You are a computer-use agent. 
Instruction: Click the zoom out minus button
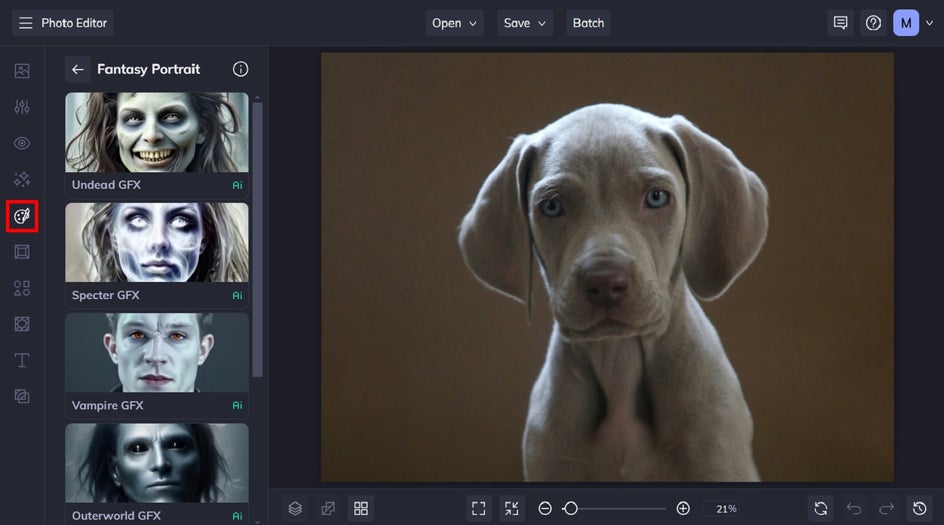545,508
